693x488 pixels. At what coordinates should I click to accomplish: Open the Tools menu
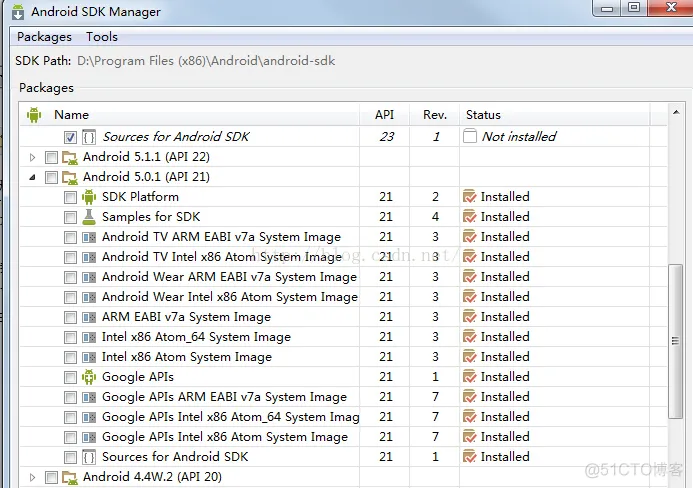click(102, 37)
